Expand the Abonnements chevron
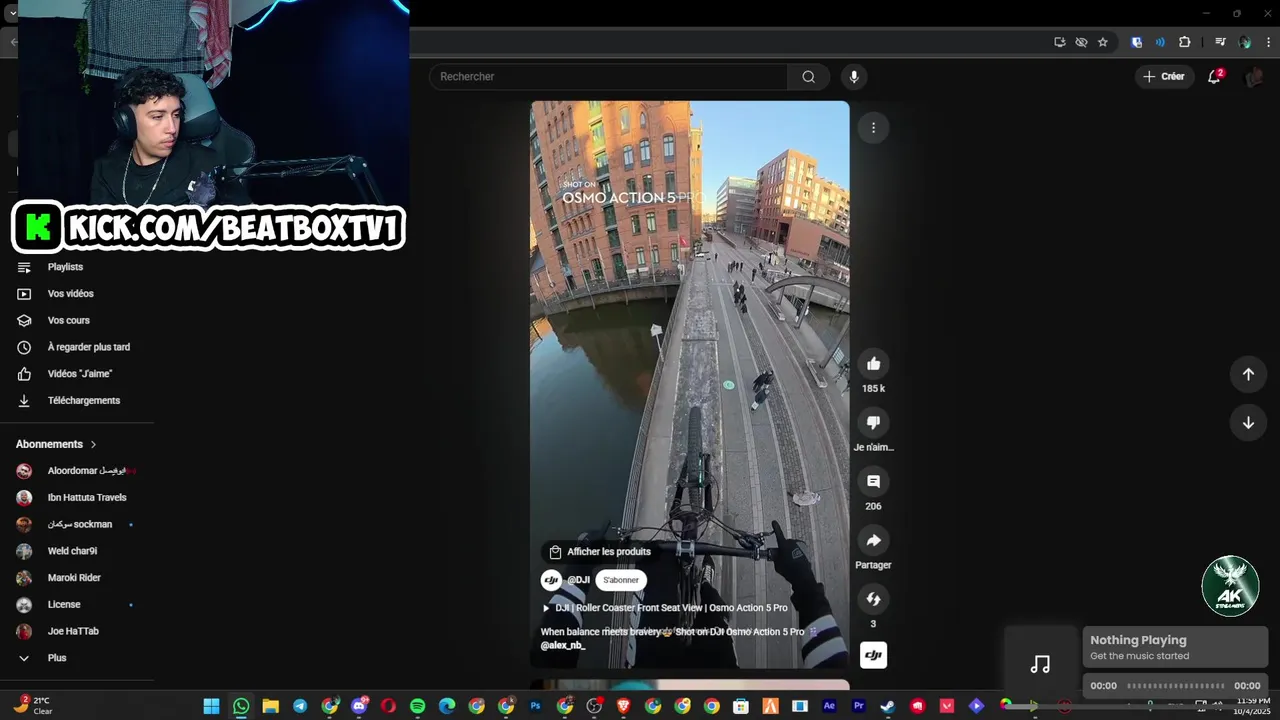The image size is (1280, 720). coord(94,444)
